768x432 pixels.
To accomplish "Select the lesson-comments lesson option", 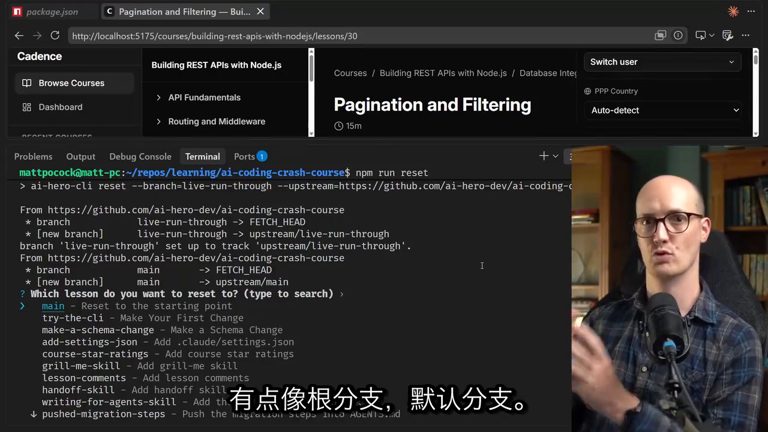I will (x=145, y=378).
